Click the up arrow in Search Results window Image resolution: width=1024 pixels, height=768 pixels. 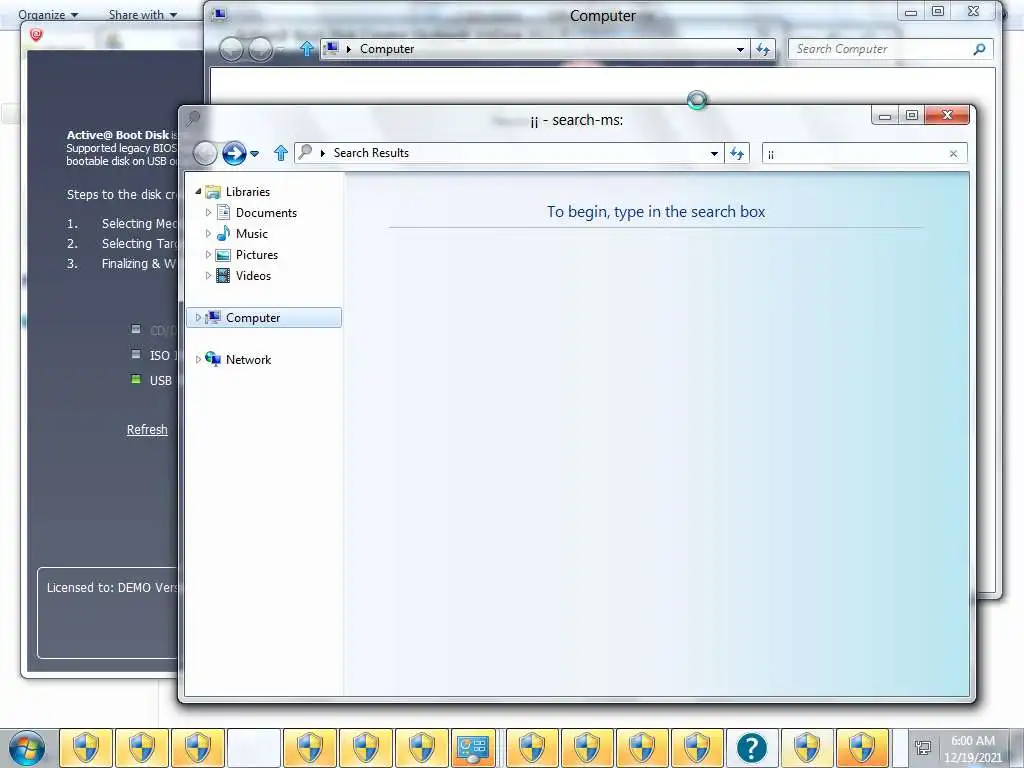click(281, 153)
